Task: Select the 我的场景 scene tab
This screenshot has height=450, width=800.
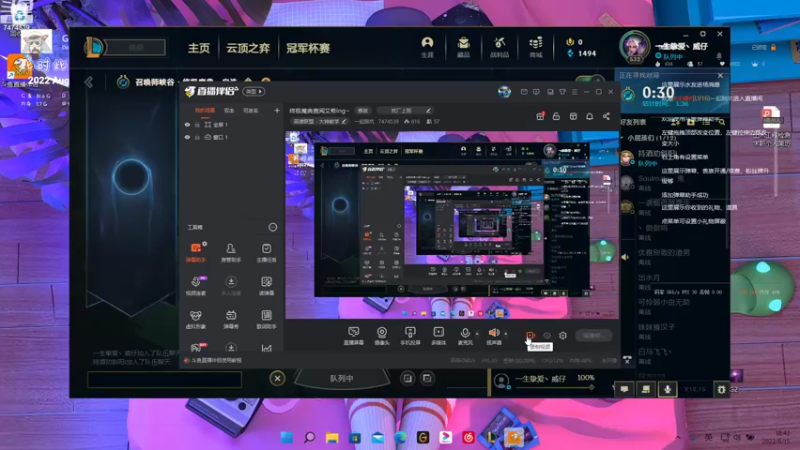Action: pyautogui.click(x=205, y=110)
